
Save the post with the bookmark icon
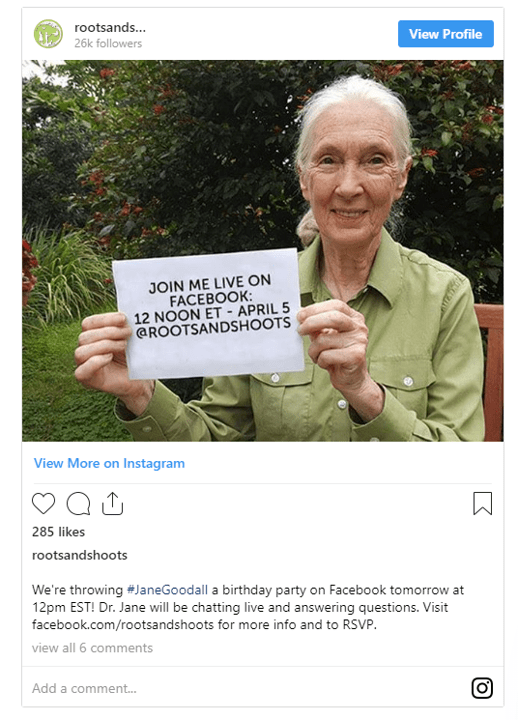point(483,503)
